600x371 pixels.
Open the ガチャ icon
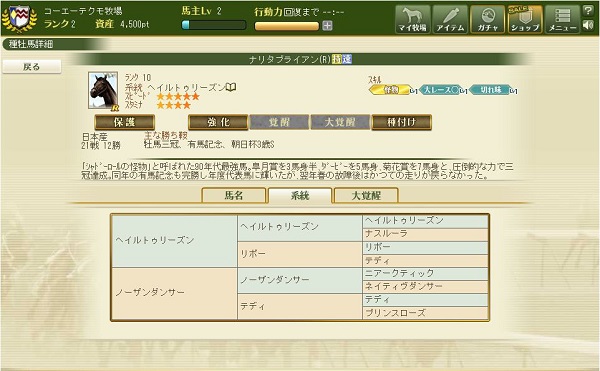point(488,19)
